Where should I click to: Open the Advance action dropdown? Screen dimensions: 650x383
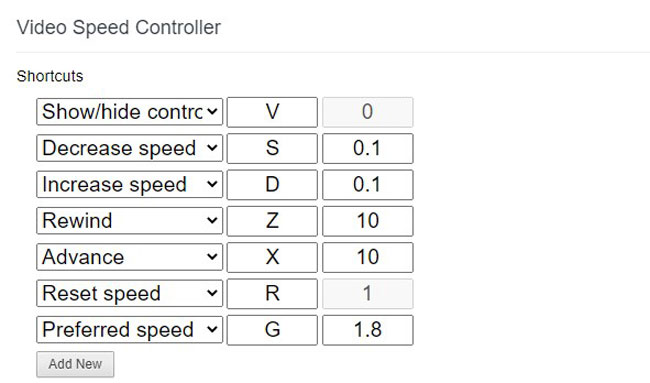tap(129, 257)
